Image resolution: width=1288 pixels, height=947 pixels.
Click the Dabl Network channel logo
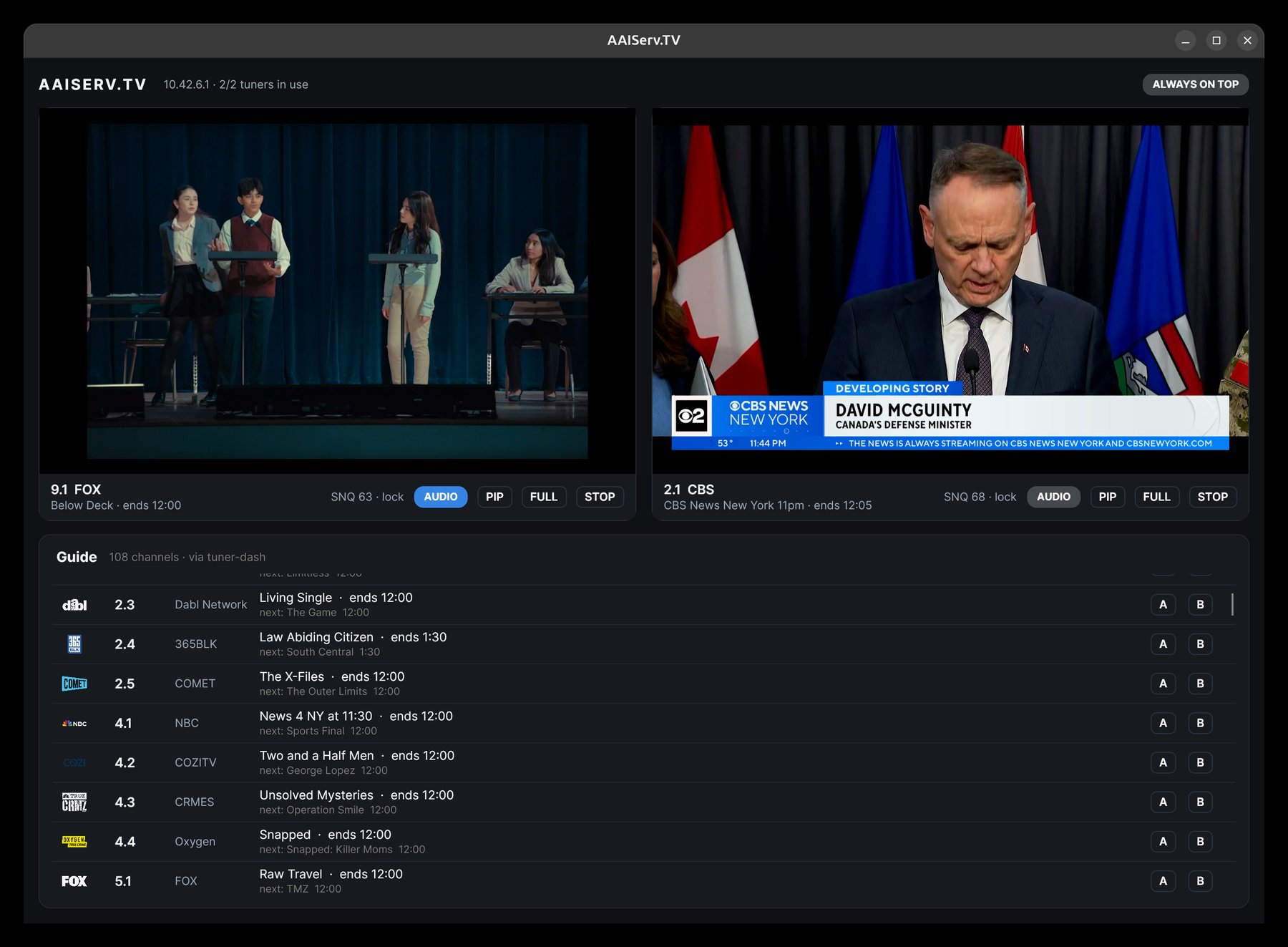point(74,605)
